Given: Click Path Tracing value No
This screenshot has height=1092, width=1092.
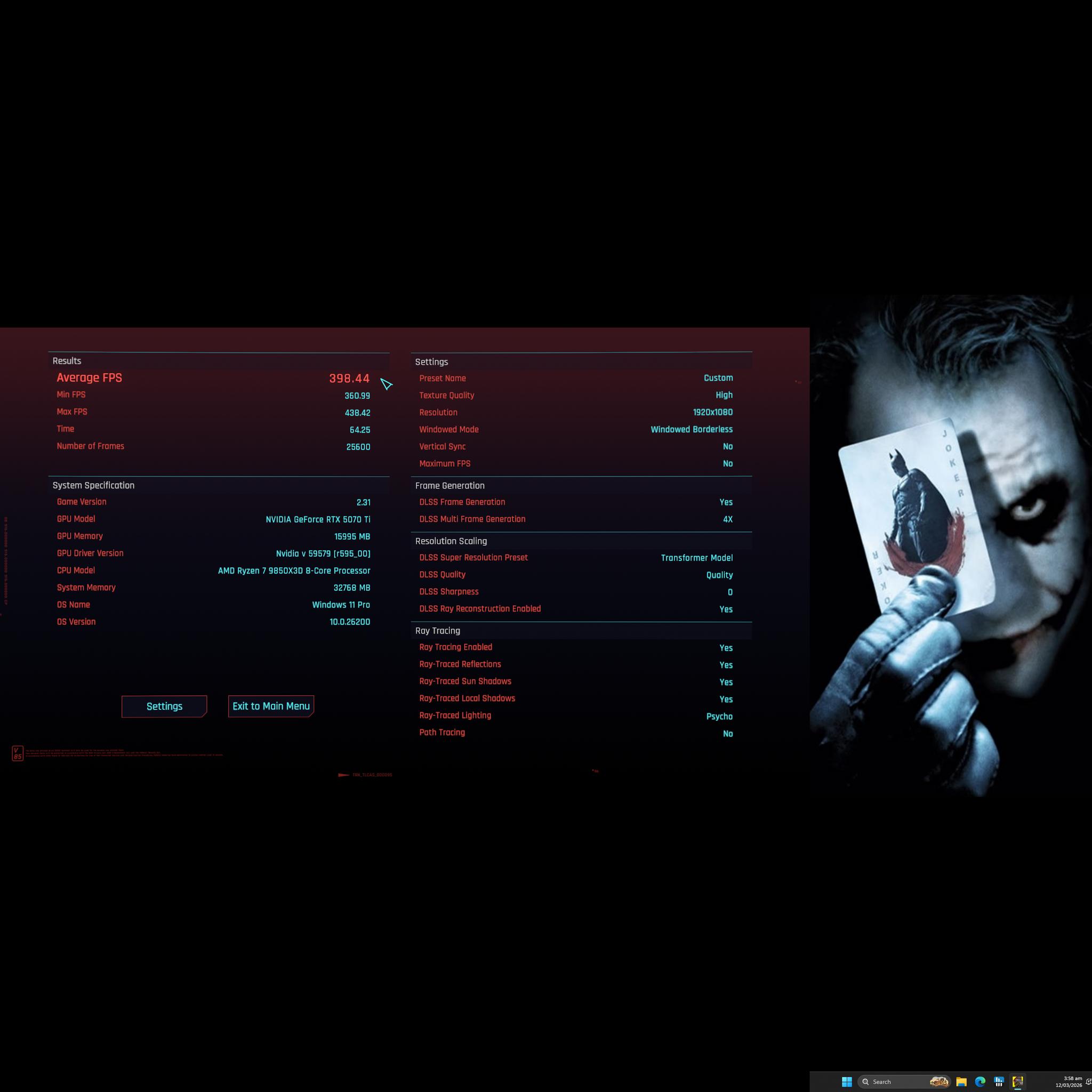Looking at the screenshot, I should pyautogui.click(x=727, y=734).
